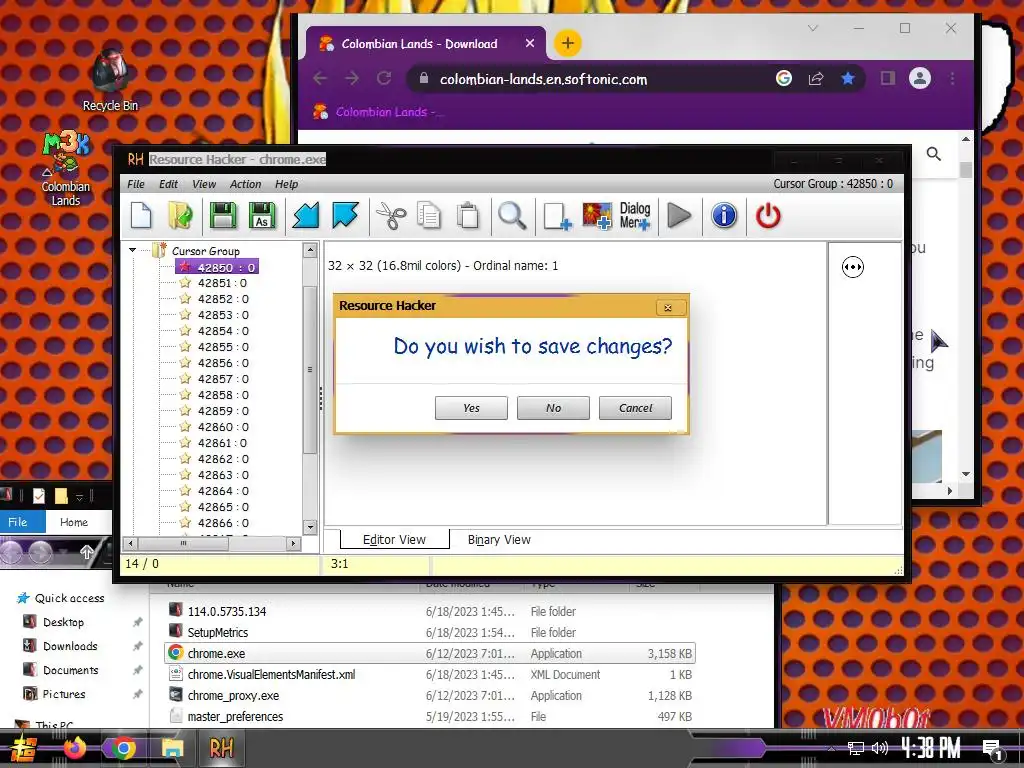This screenshot has width=1024, height=768.
Task: Select the 114.0.5735.134 folder
Action: [430, 611]
